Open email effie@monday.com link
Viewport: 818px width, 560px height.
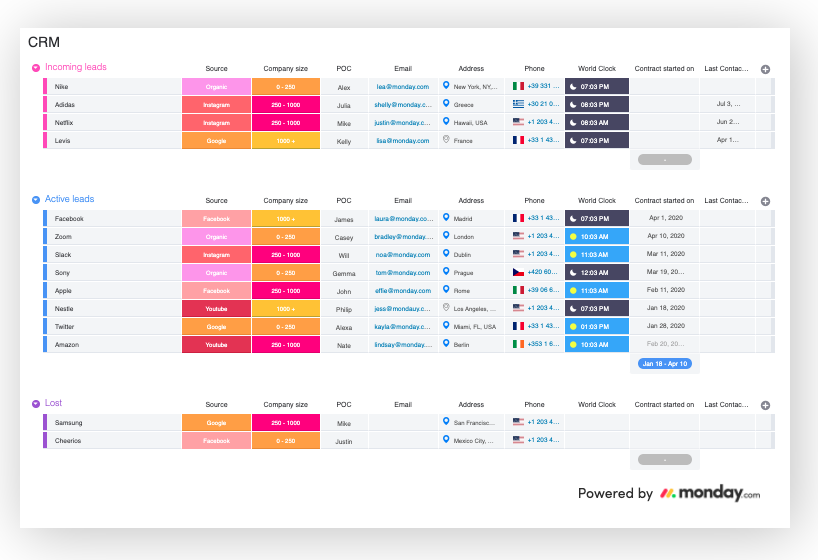coord(403,291)
